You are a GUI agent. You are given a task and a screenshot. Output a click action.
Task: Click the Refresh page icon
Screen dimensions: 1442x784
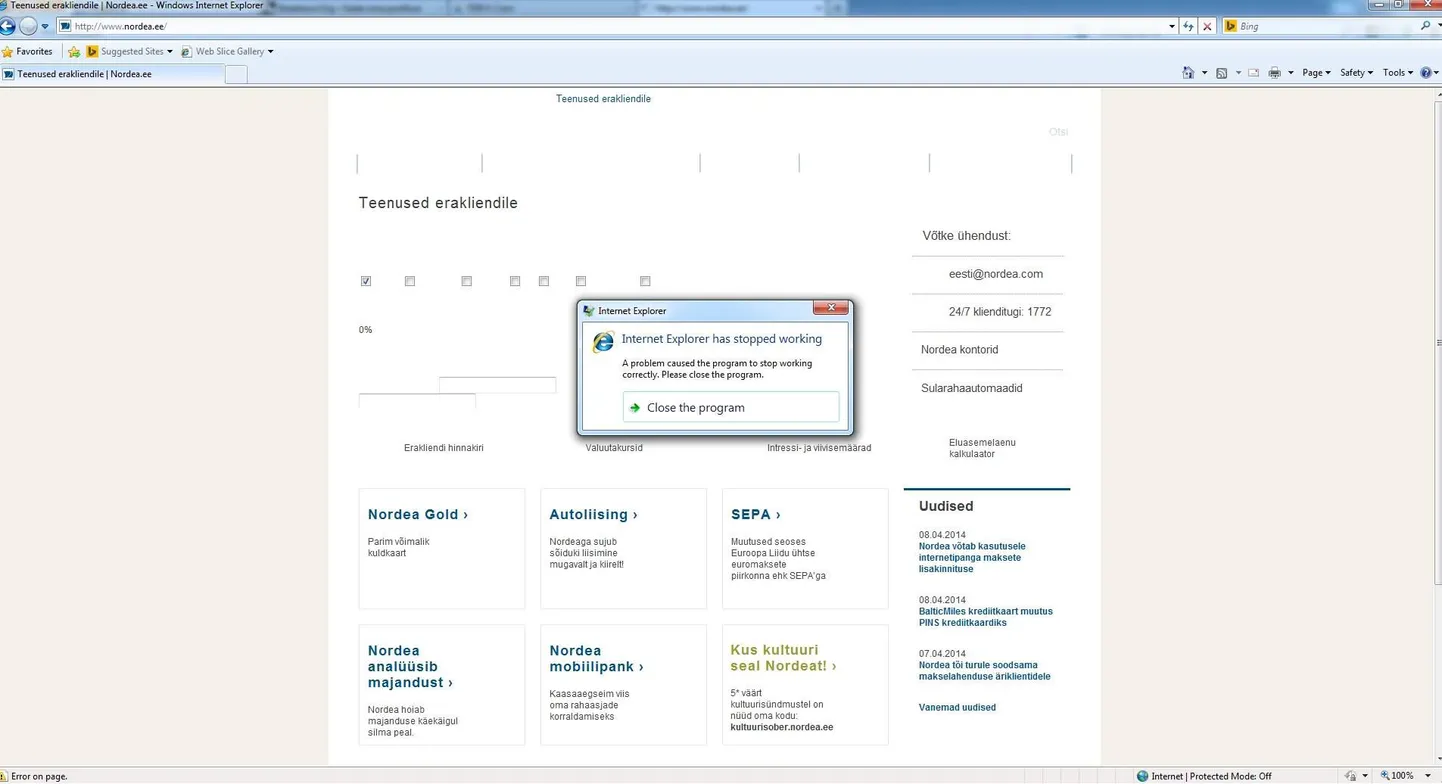(x=1188, y=26)
